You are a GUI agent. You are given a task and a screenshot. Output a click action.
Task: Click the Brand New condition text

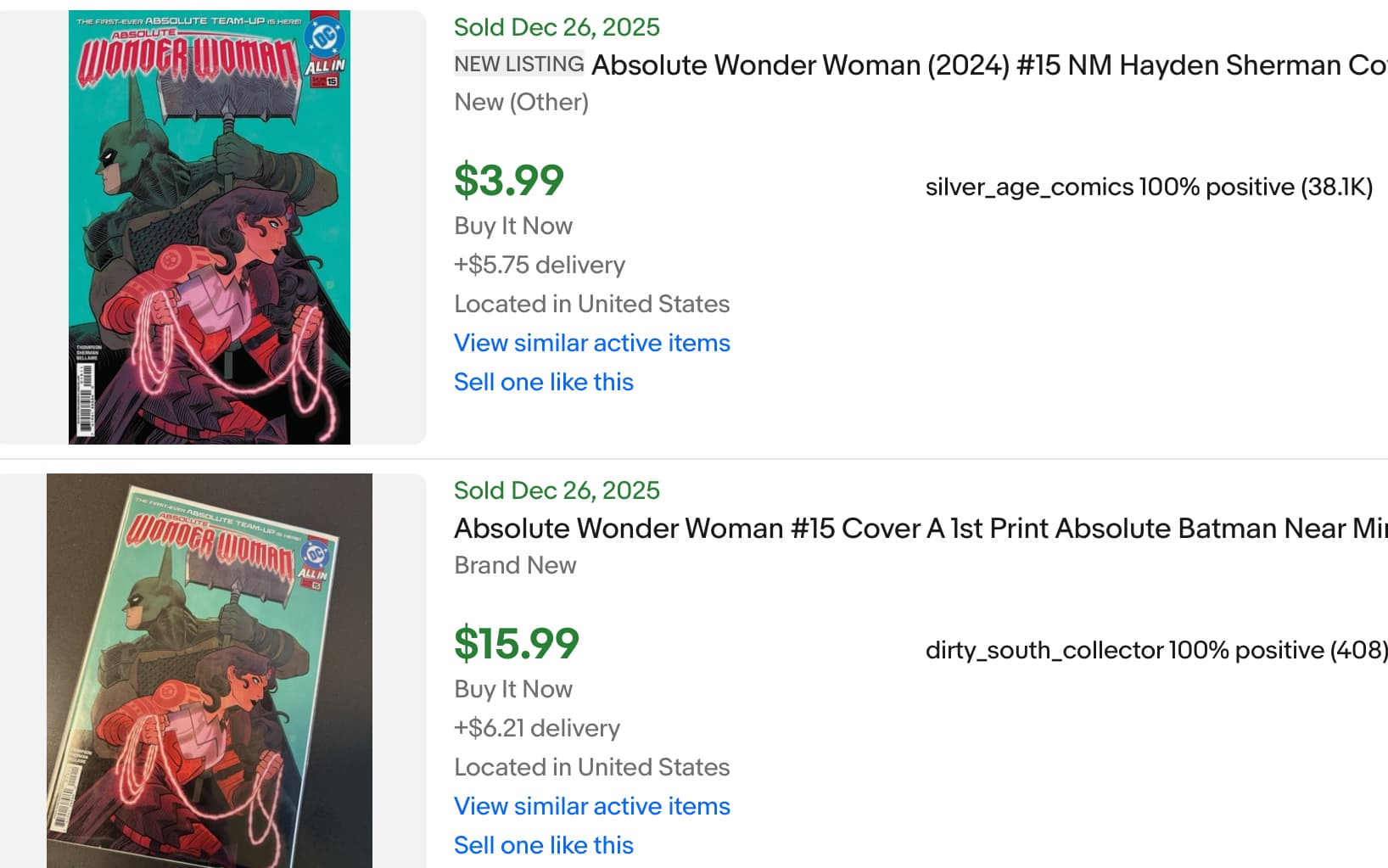[515, 565]
